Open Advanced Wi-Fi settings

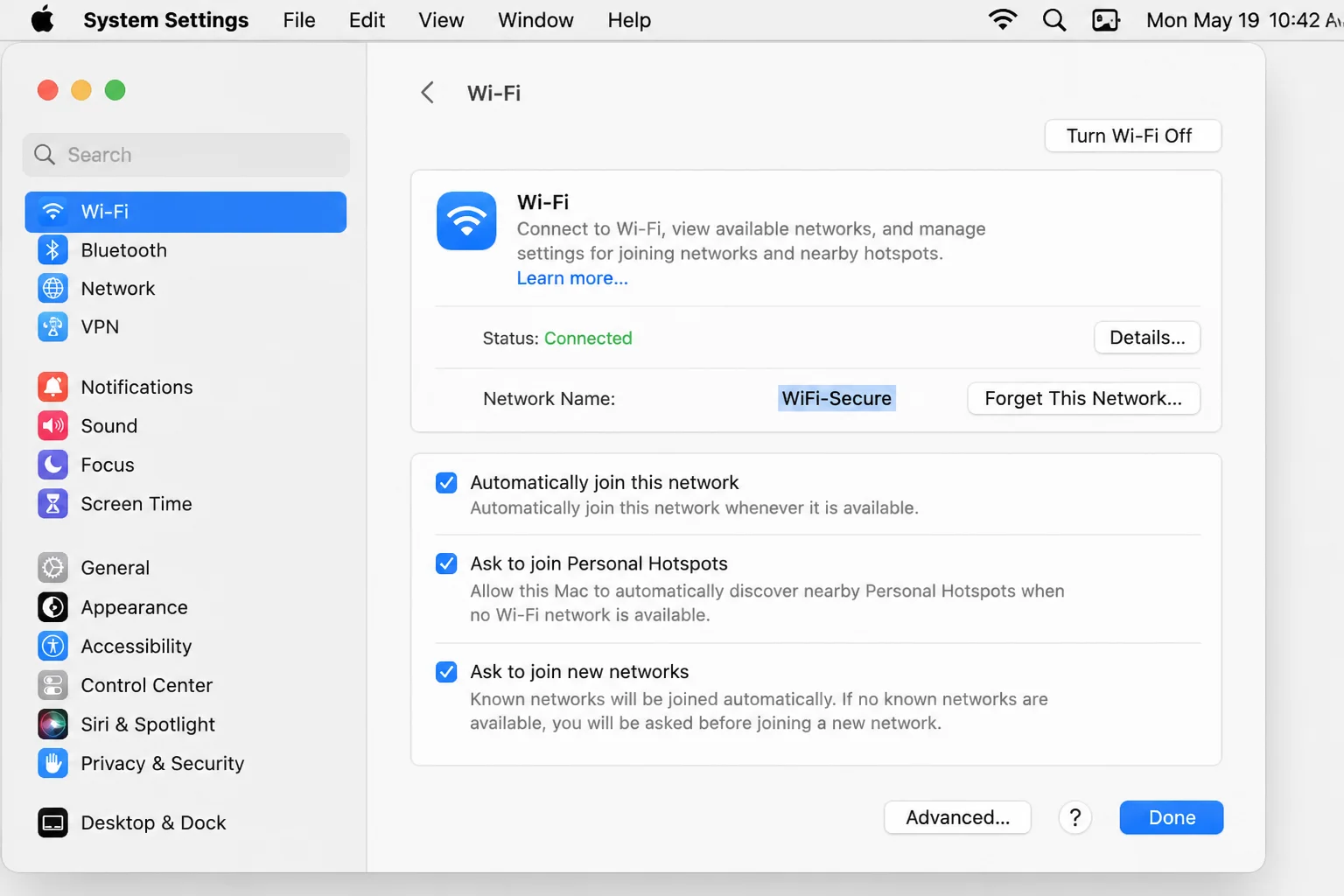pos(957,817)
